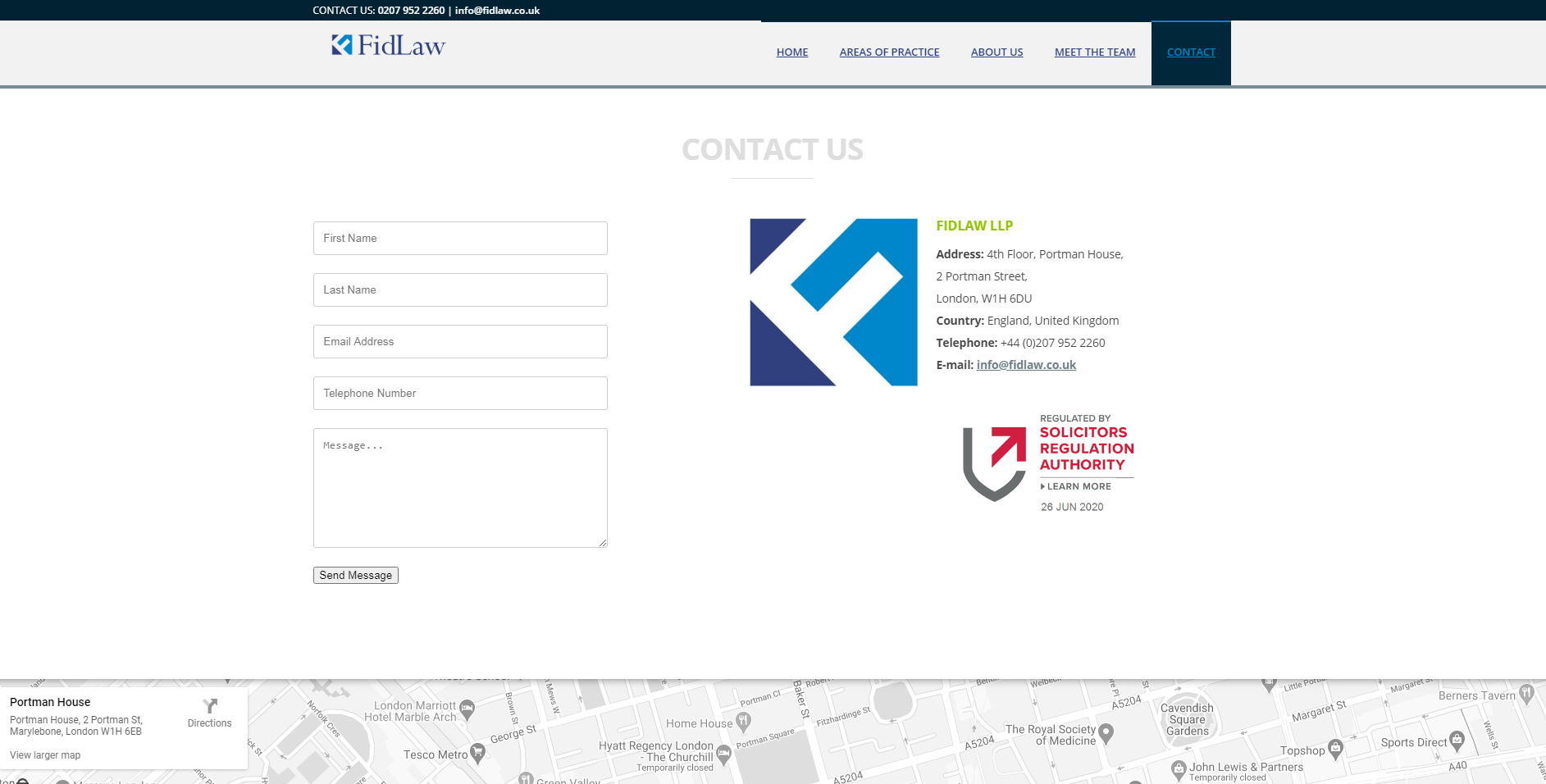
Task: Click the CONTACT US page heading
Action: click(x=773, y=149)
